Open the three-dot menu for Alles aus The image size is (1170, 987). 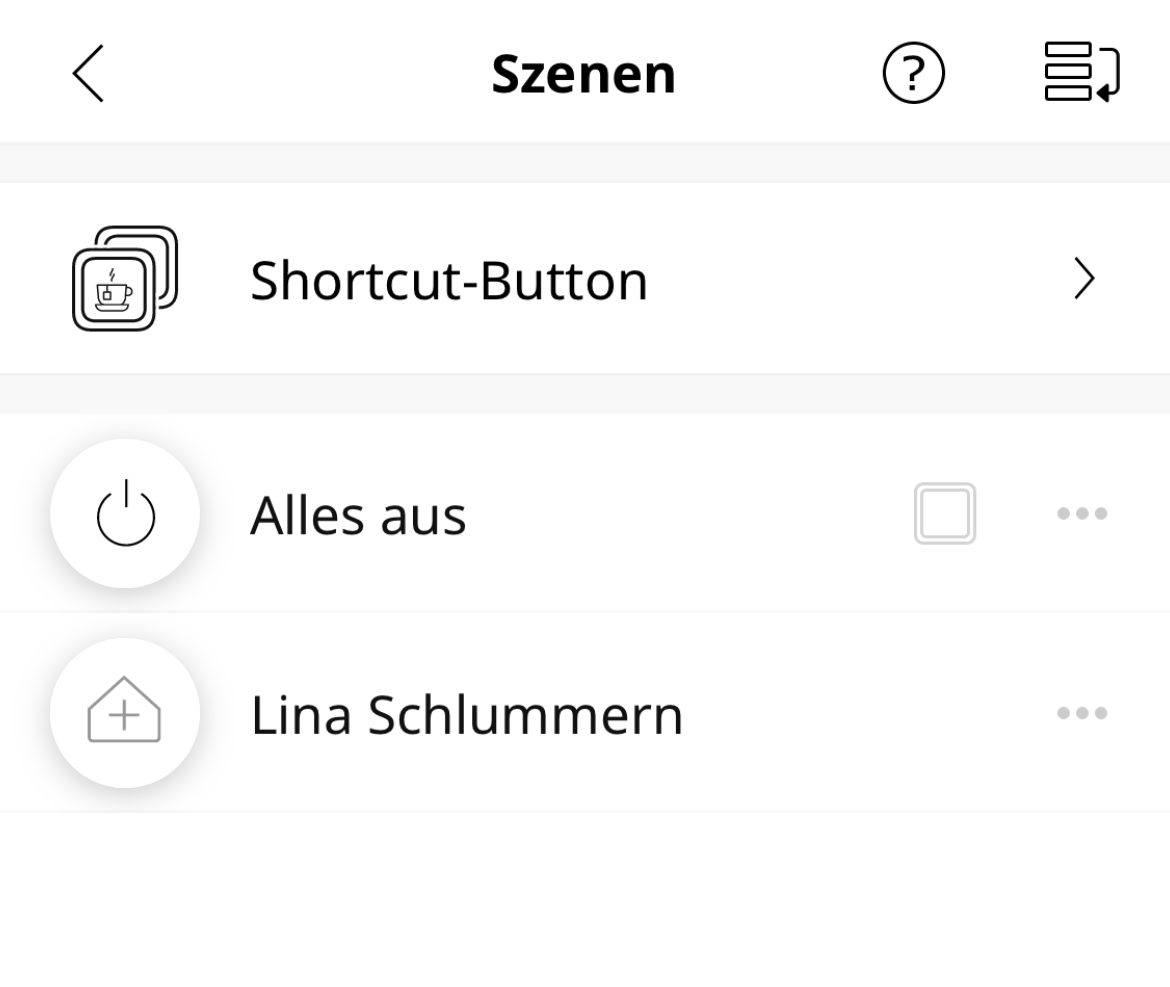pyautogui.click(x=1082, y=514)
